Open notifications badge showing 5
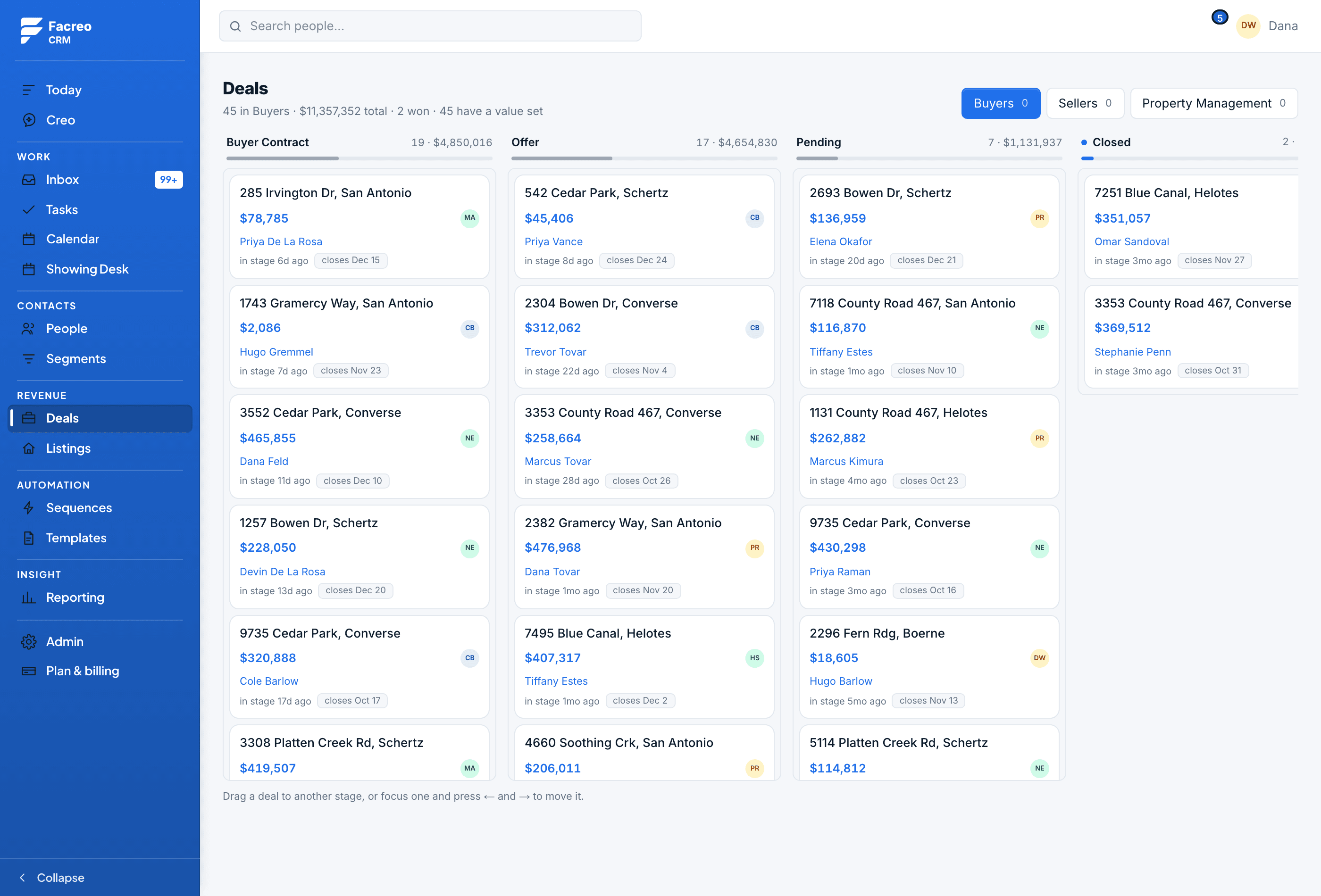Viewport: 1321px width, 896px height. (x=1219, y=17)
